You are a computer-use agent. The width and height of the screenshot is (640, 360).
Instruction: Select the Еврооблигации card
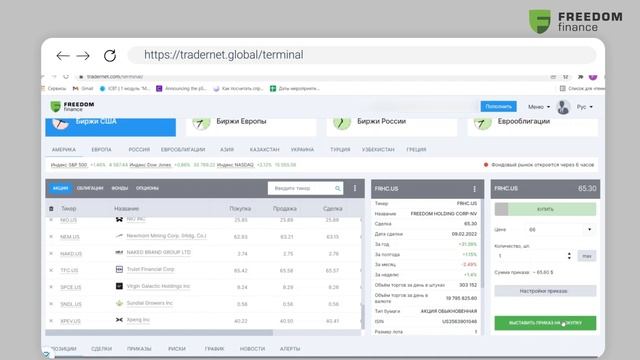coord(533,127)
